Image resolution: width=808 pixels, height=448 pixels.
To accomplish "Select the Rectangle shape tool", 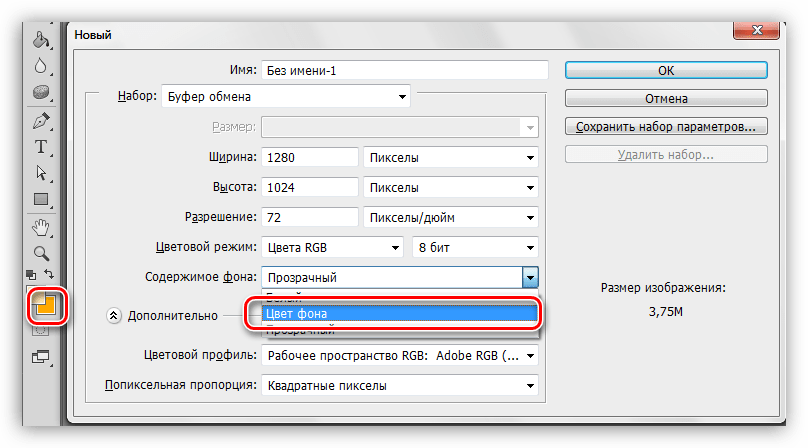I will click(41, 200).
